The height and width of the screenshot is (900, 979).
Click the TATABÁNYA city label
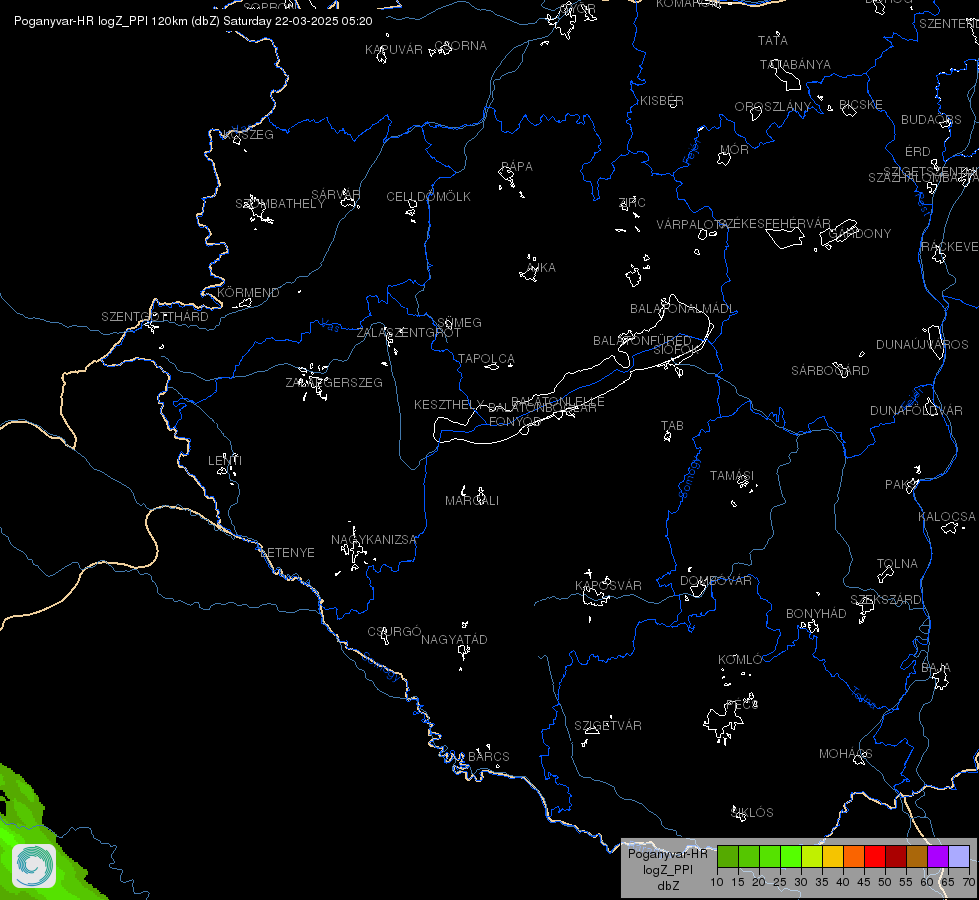tap(795, 64)
